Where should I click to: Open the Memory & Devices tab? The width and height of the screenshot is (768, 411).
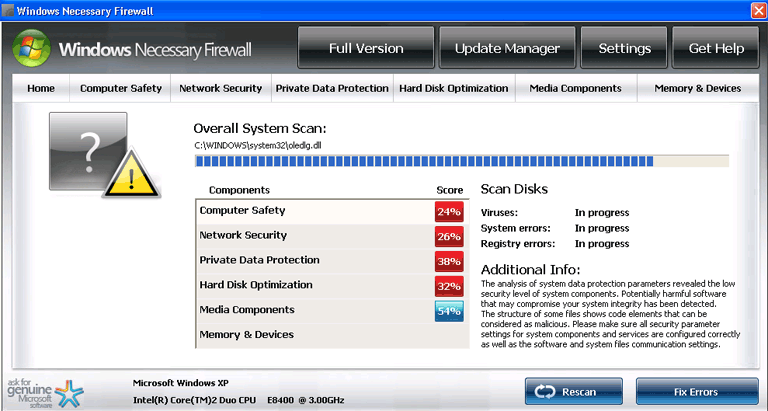[697, 89]
